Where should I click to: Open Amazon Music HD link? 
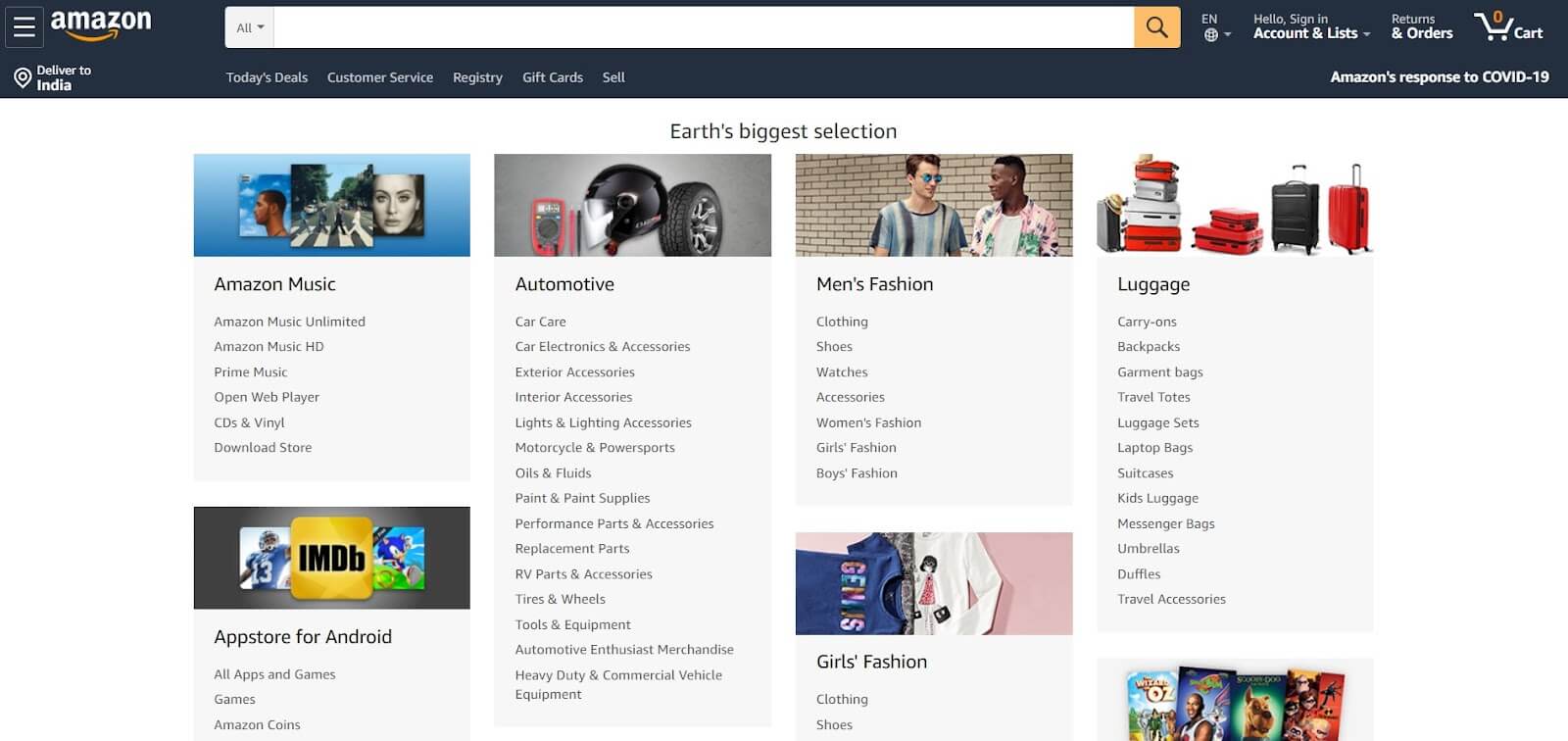click(269, 347)
